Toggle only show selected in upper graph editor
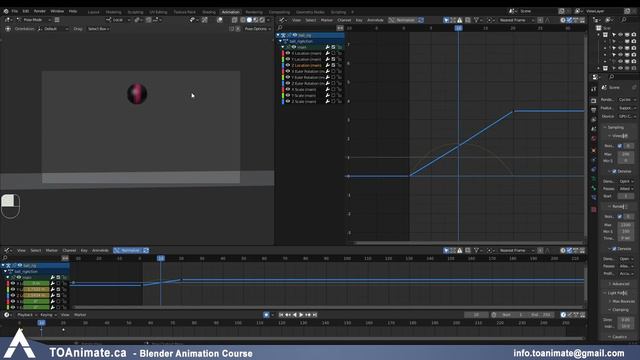This screenshot has height=360, width=640. (446, 20)
